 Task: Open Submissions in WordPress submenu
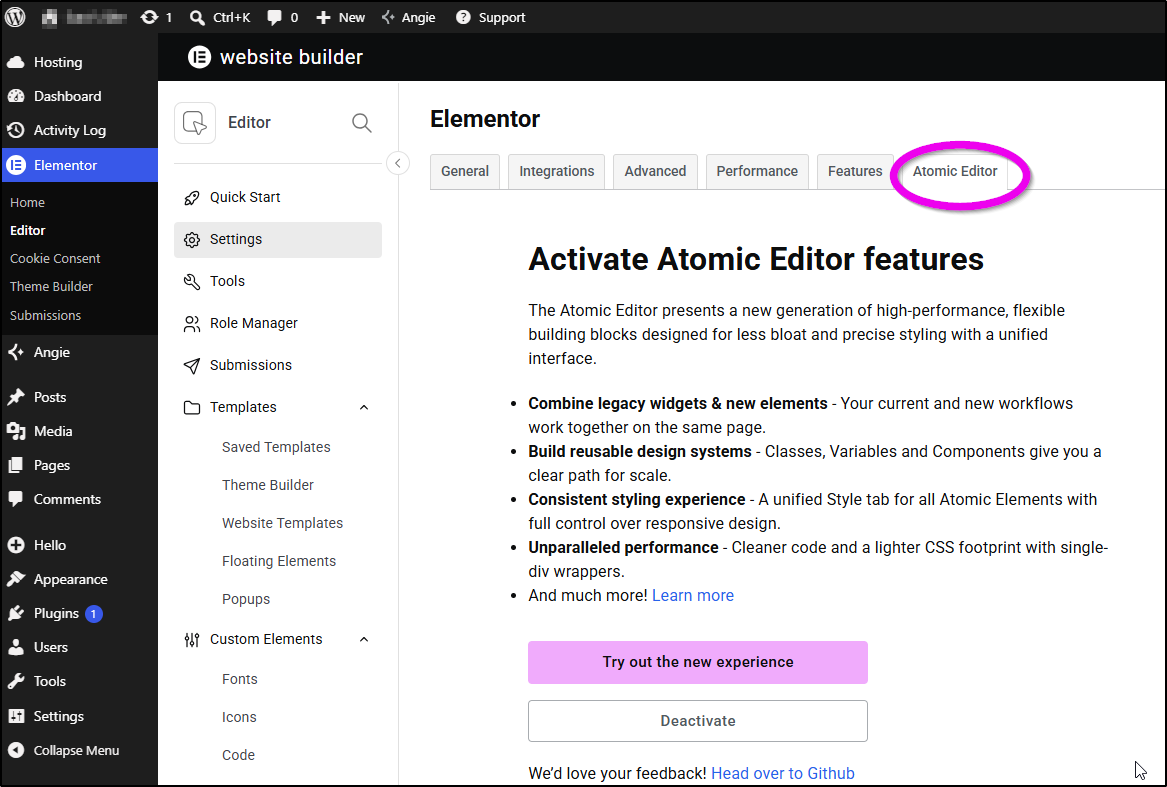[x=45, y=316]
